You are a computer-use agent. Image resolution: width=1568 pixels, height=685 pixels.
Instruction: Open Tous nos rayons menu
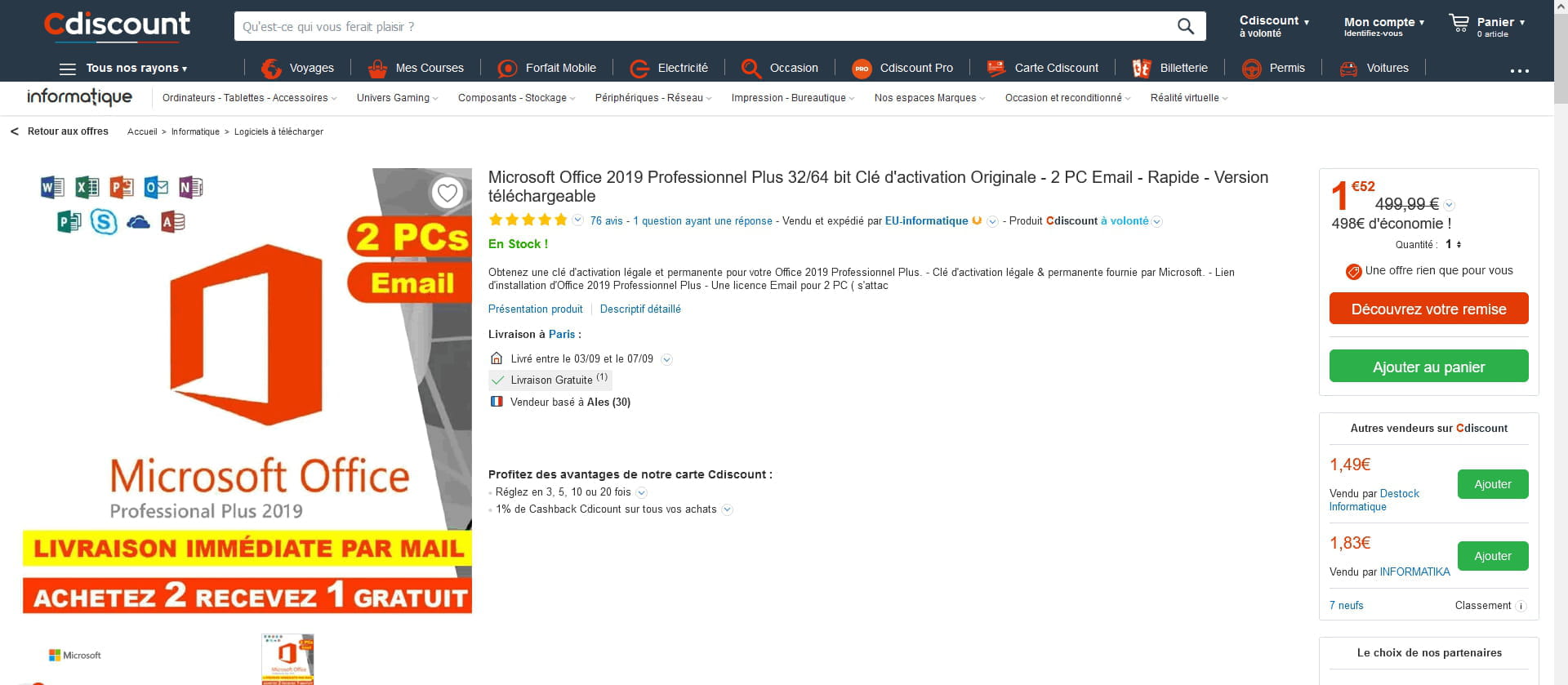(136, 69)
